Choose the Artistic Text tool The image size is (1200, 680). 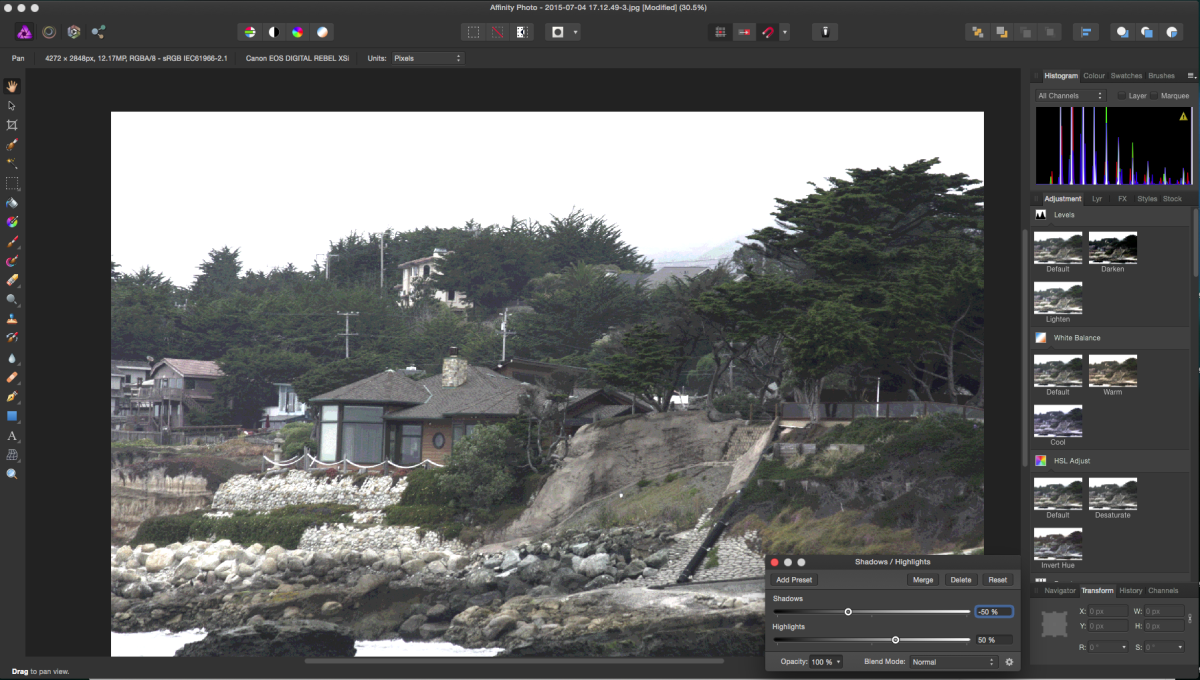tap(12, 436)
